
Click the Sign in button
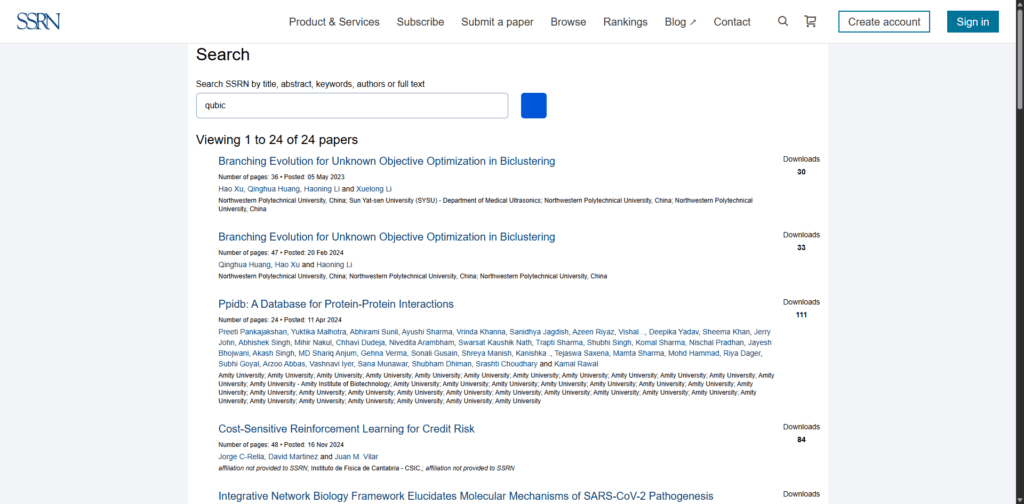[972, 22]
